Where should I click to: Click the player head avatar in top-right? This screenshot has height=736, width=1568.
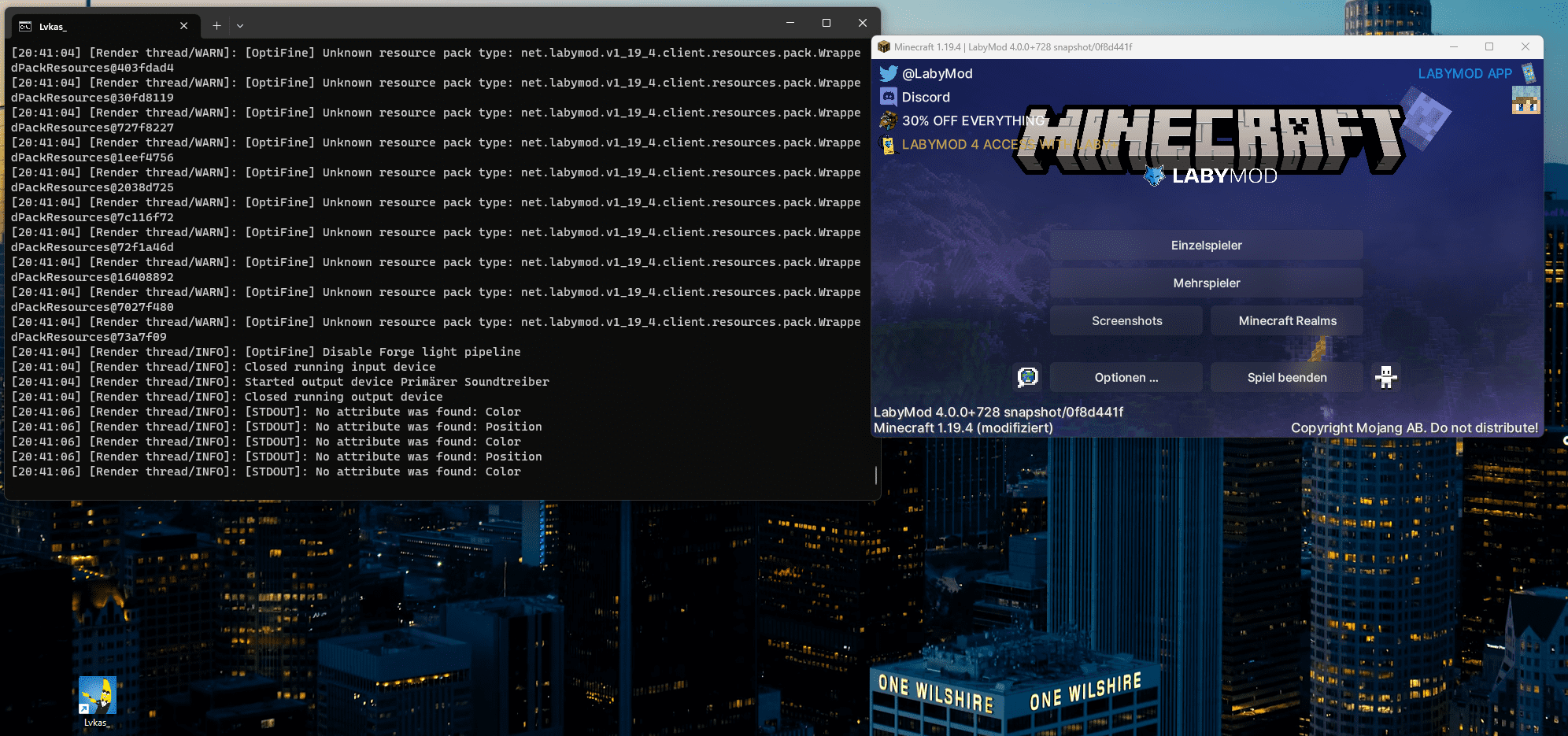(1525, 101)
